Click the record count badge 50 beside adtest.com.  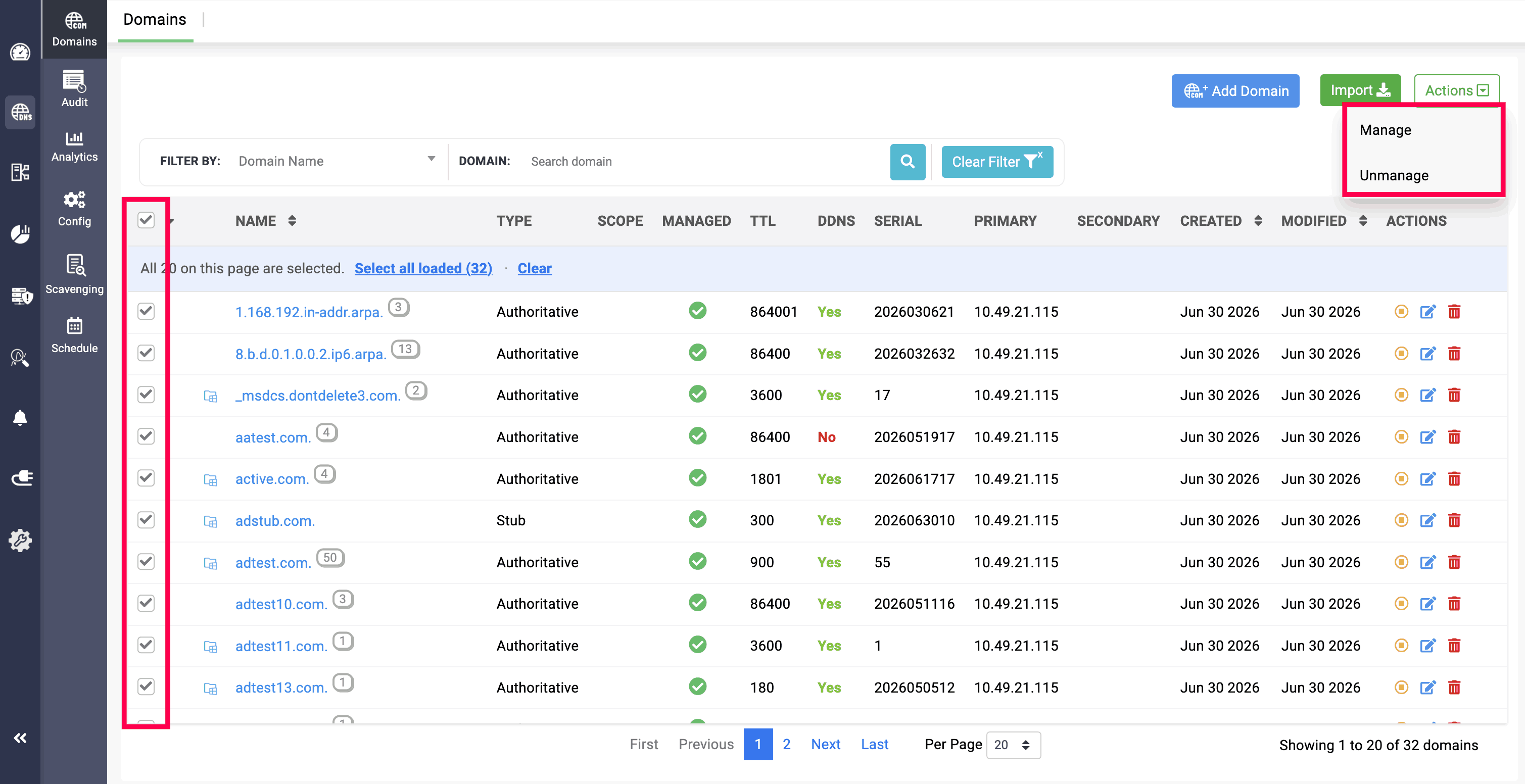[330, 557]
